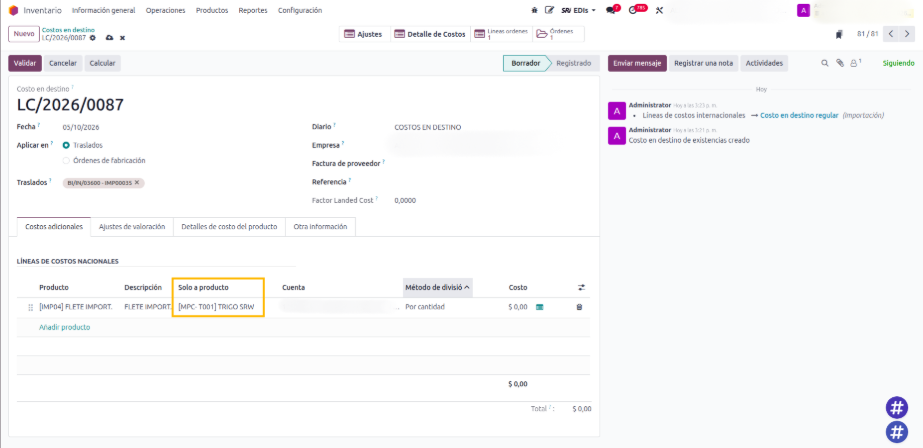This screenshot has width=923, height=448.
Task: Open the Líneas órdenes smart button
Action: click(501, 34)
